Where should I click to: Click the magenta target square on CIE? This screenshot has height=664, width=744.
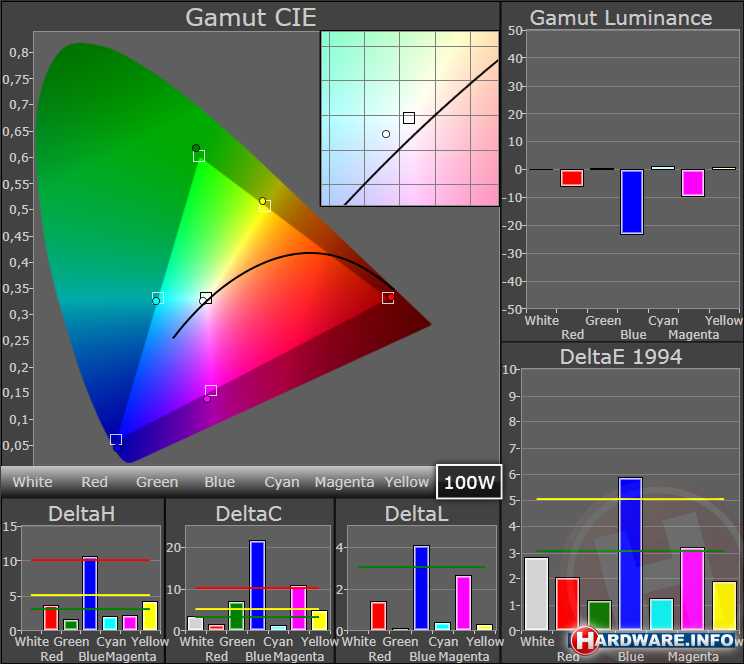[x=211, y=391]
